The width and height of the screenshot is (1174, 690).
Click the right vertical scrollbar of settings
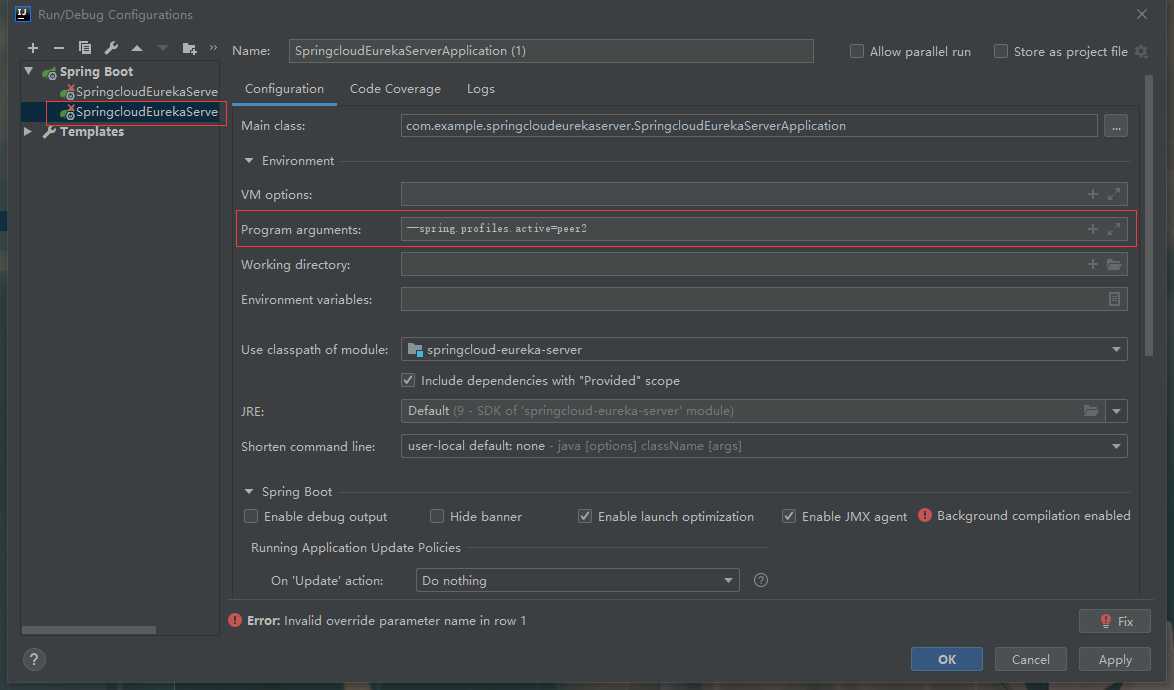[1149, 217]
